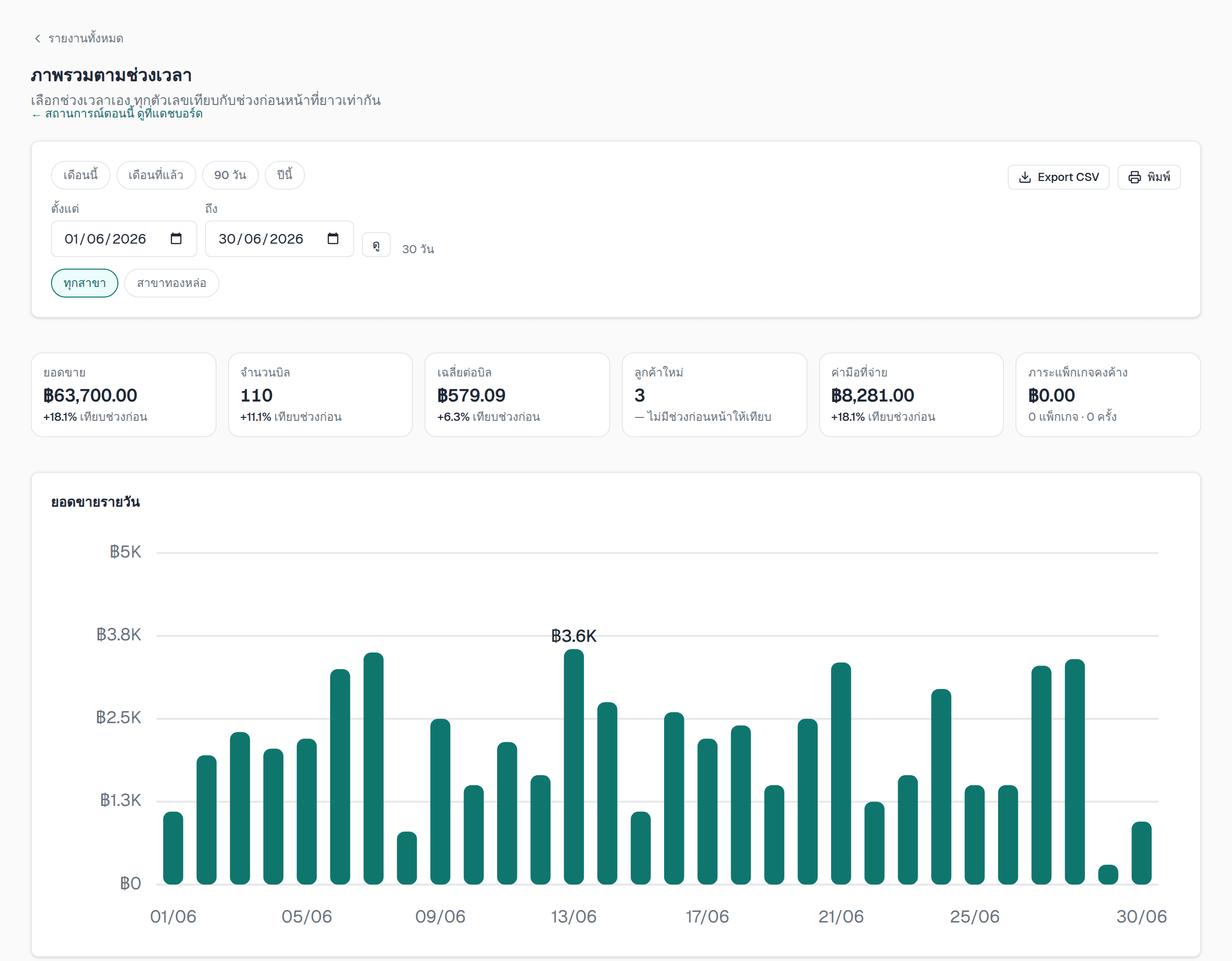Click the bar labeled ฿3.6K on 13/06

pyautogui.click(x=574, y=766)
